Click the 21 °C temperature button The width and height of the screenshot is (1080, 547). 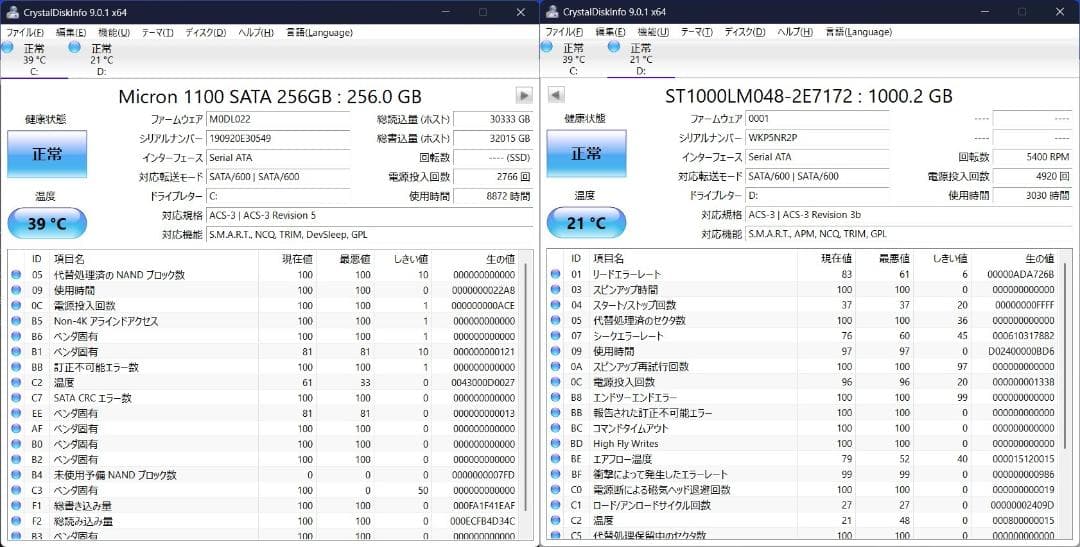coord(586,223)
